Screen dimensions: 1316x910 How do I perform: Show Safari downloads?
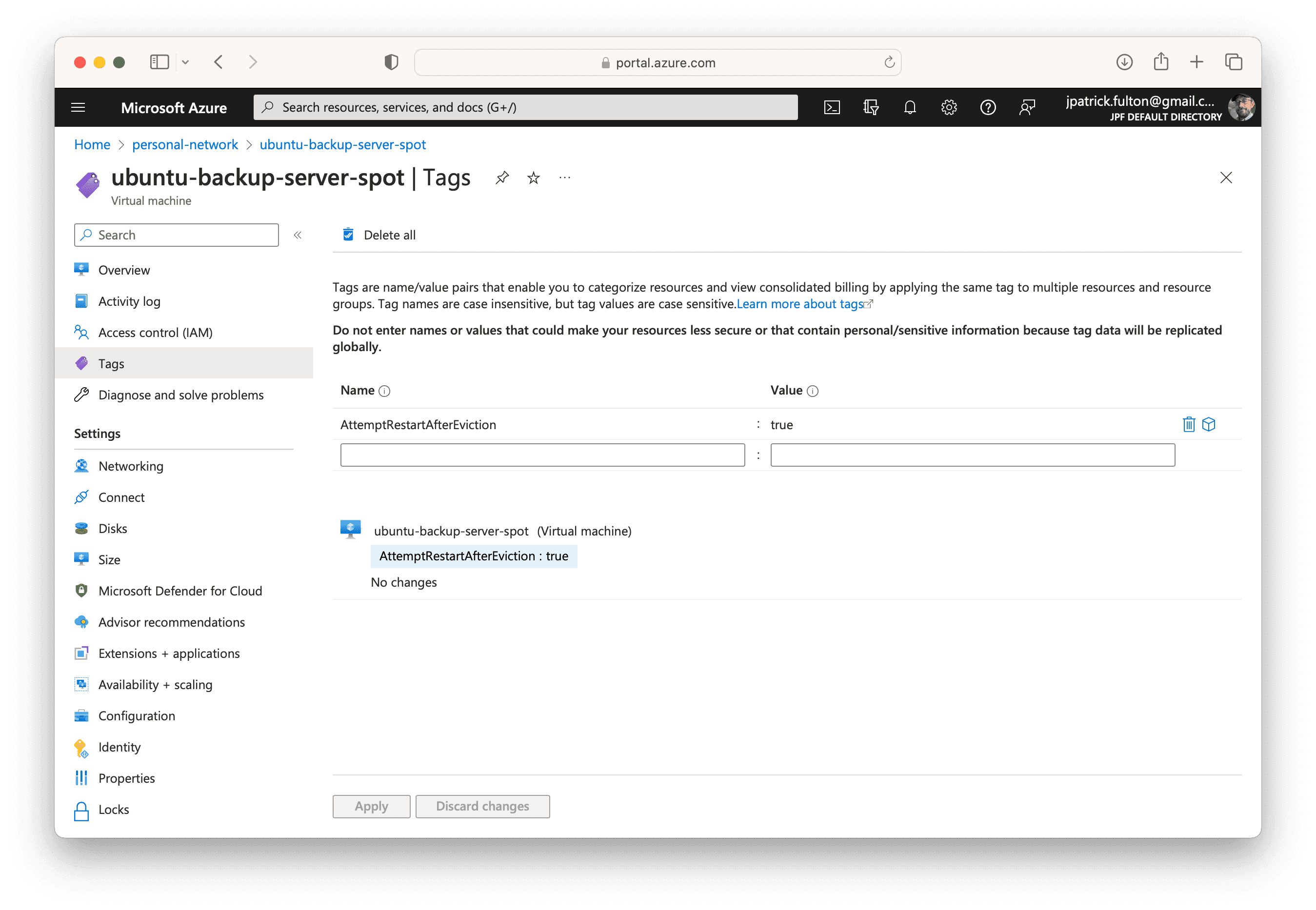pyautogui.click(x=1124, y=61)
